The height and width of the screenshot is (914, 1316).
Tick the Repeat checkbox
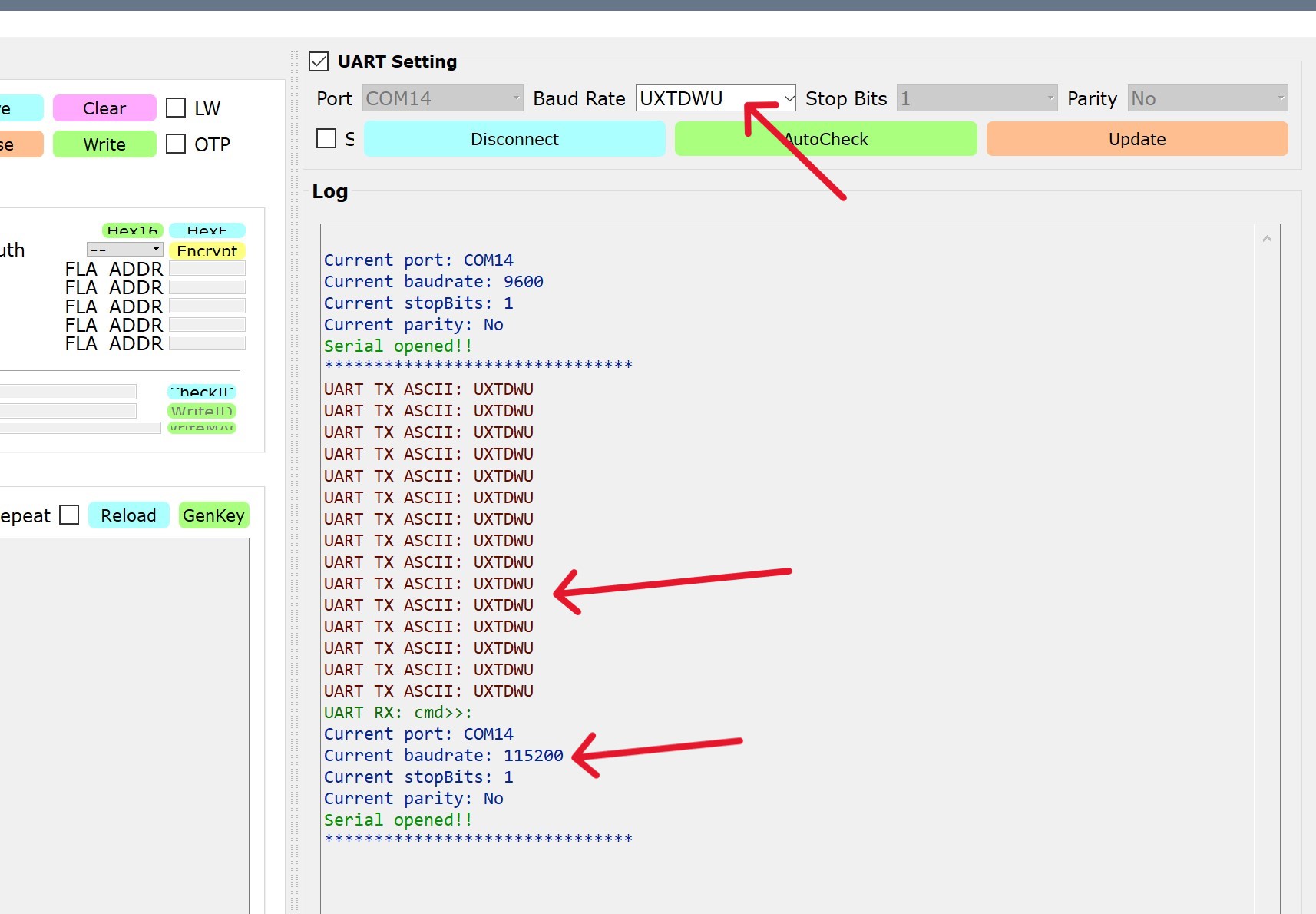(x=69, y=515)
